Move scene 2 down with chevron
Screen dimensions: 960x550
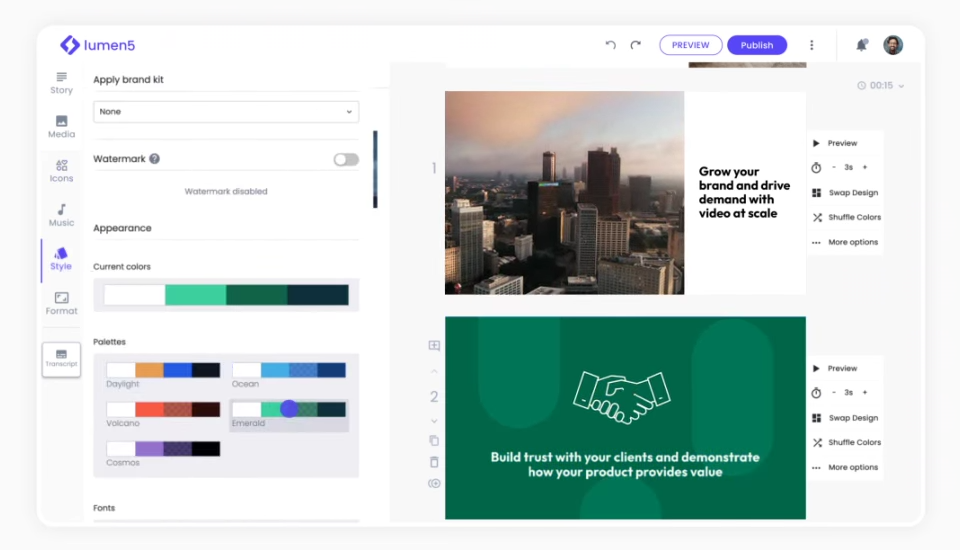(434, 421)
